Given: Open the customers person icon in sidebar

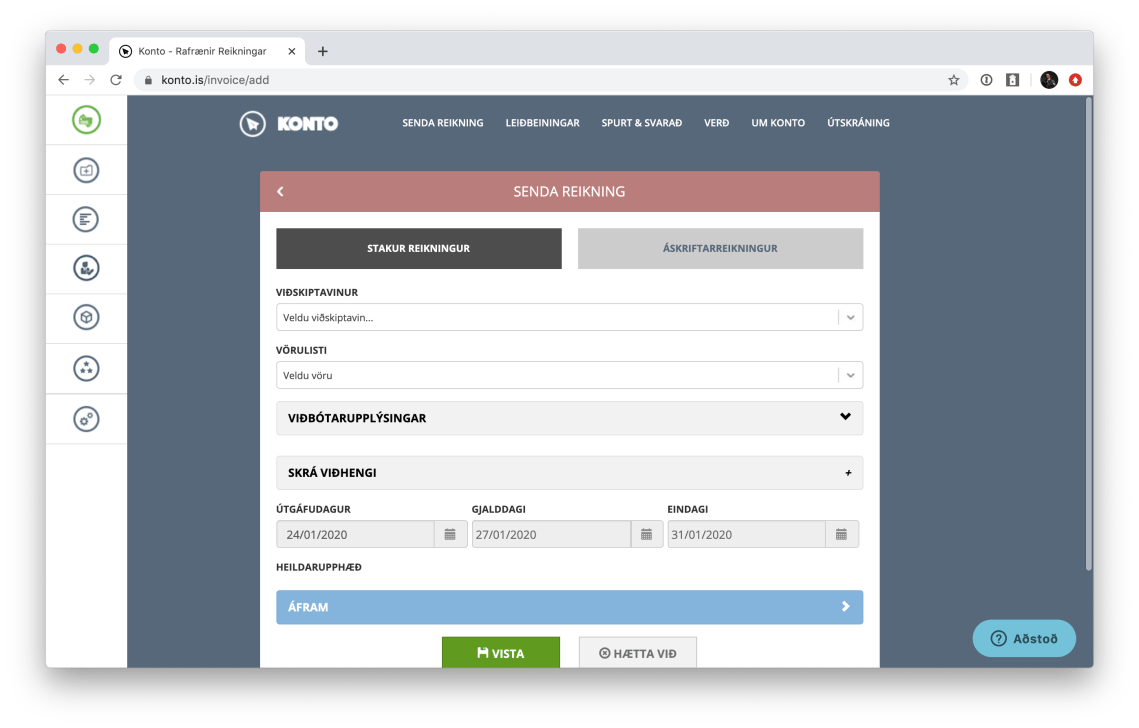Looking at the screenshot, I should pyautogui.click(x=87, y=268).
